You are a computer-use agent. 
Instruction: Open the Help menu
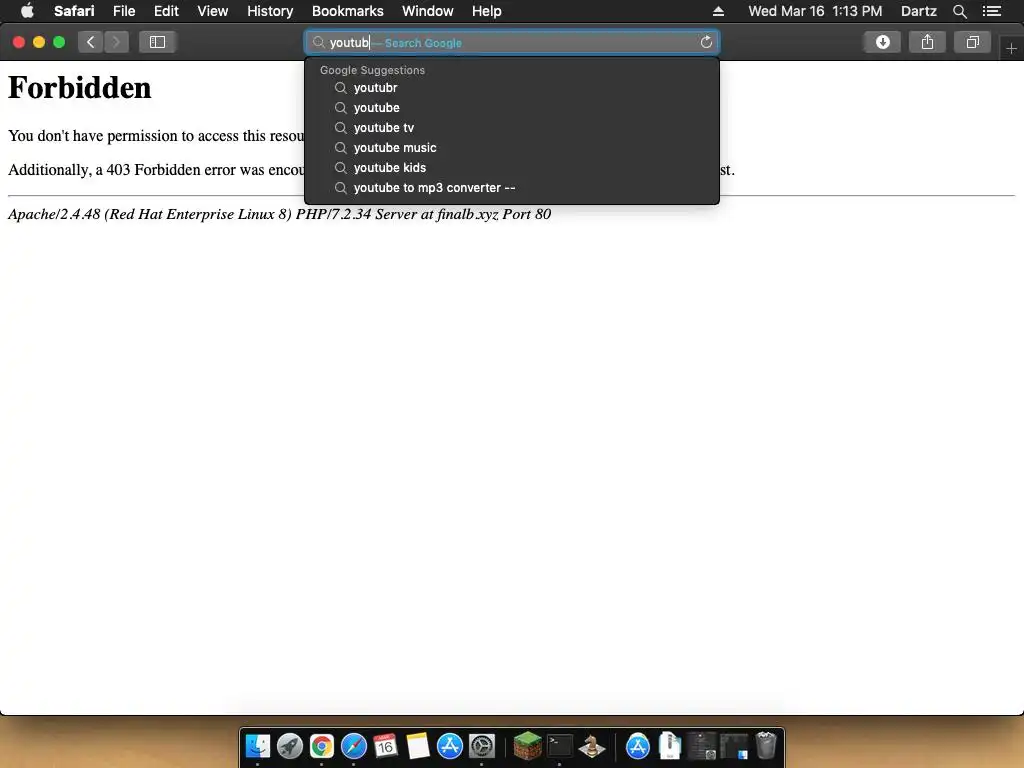pyautogui.click(x=487, y=11)
